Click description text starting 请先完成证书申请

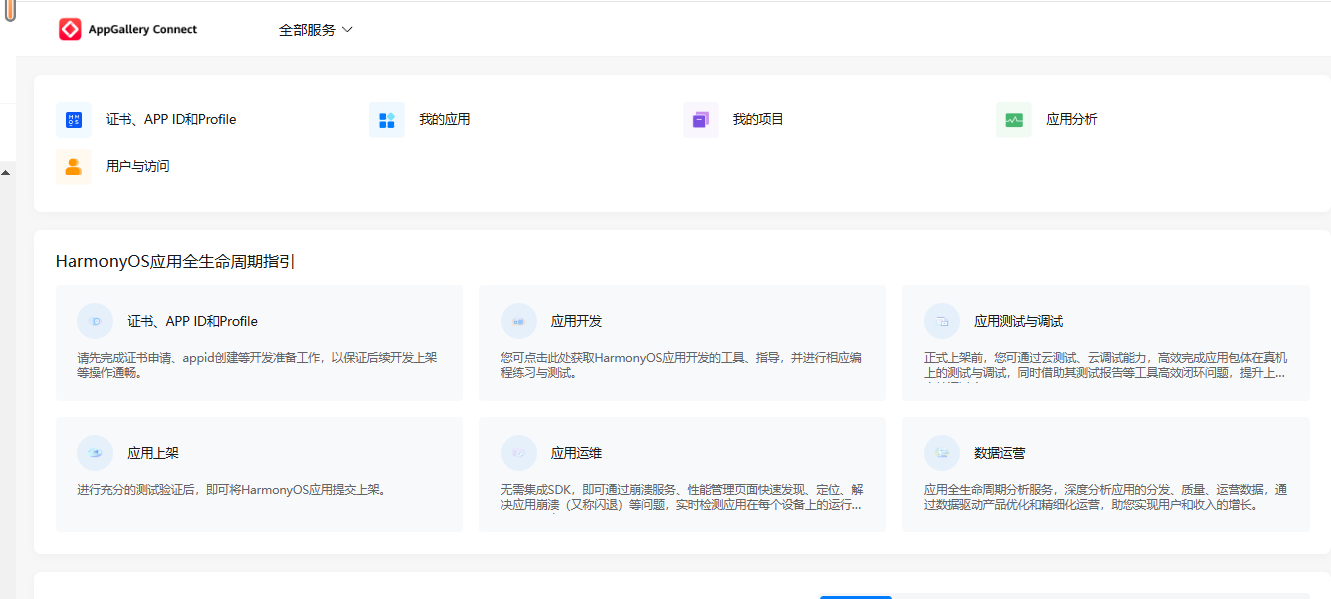[x=257, y=365]
